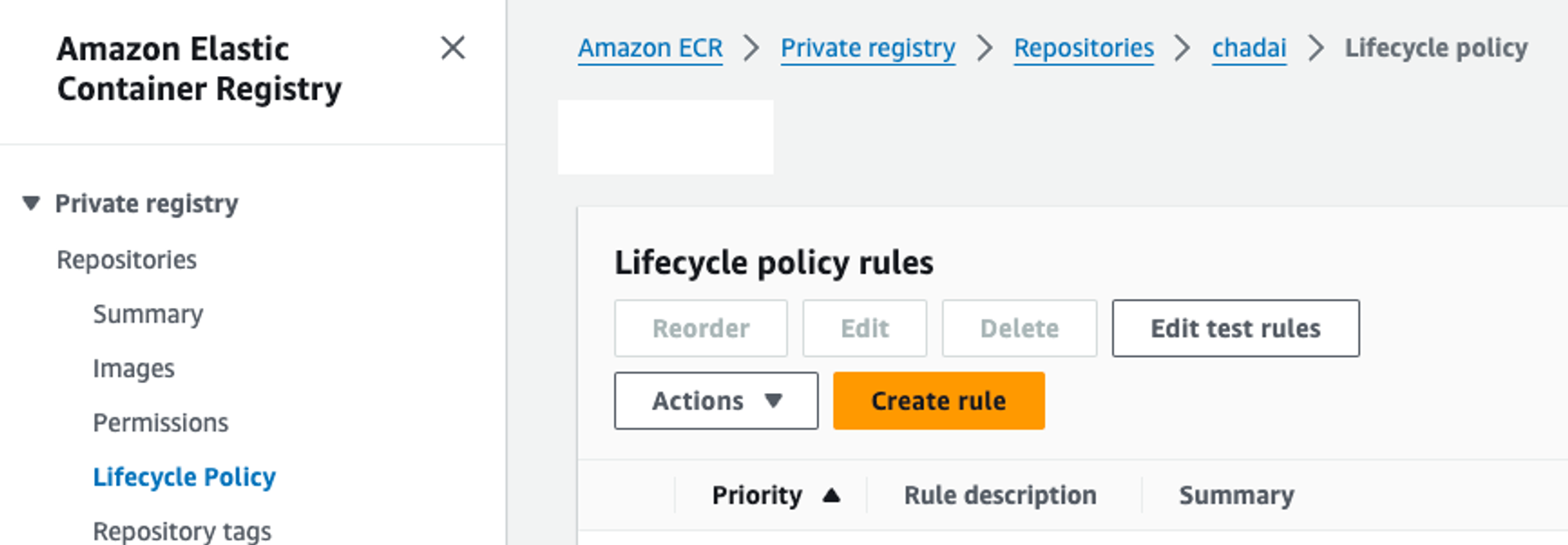Open Edit test rules

coord(1236,328)
